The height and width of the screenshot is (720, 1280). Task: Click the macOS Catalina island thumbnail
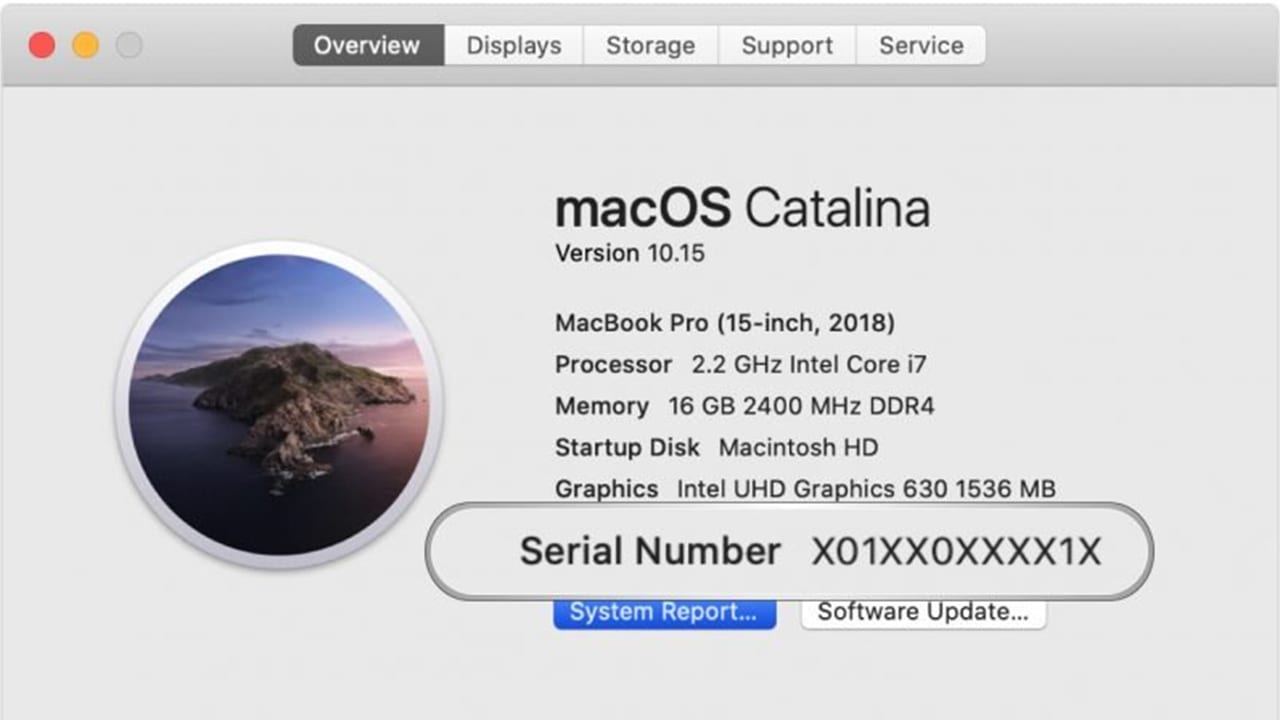pyautogui.click(x=280, y=405)
